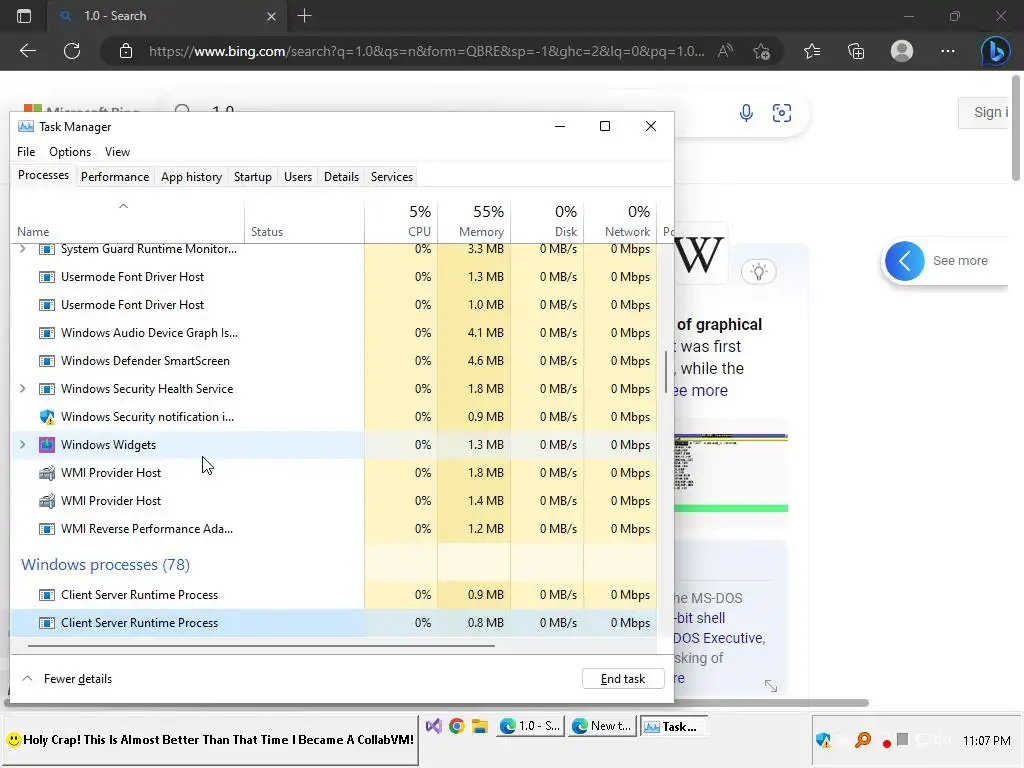Open the Options menu in Task Manager
This screenshot has width=1024, height=768.
pyautogui.click(x=70, y=152)
